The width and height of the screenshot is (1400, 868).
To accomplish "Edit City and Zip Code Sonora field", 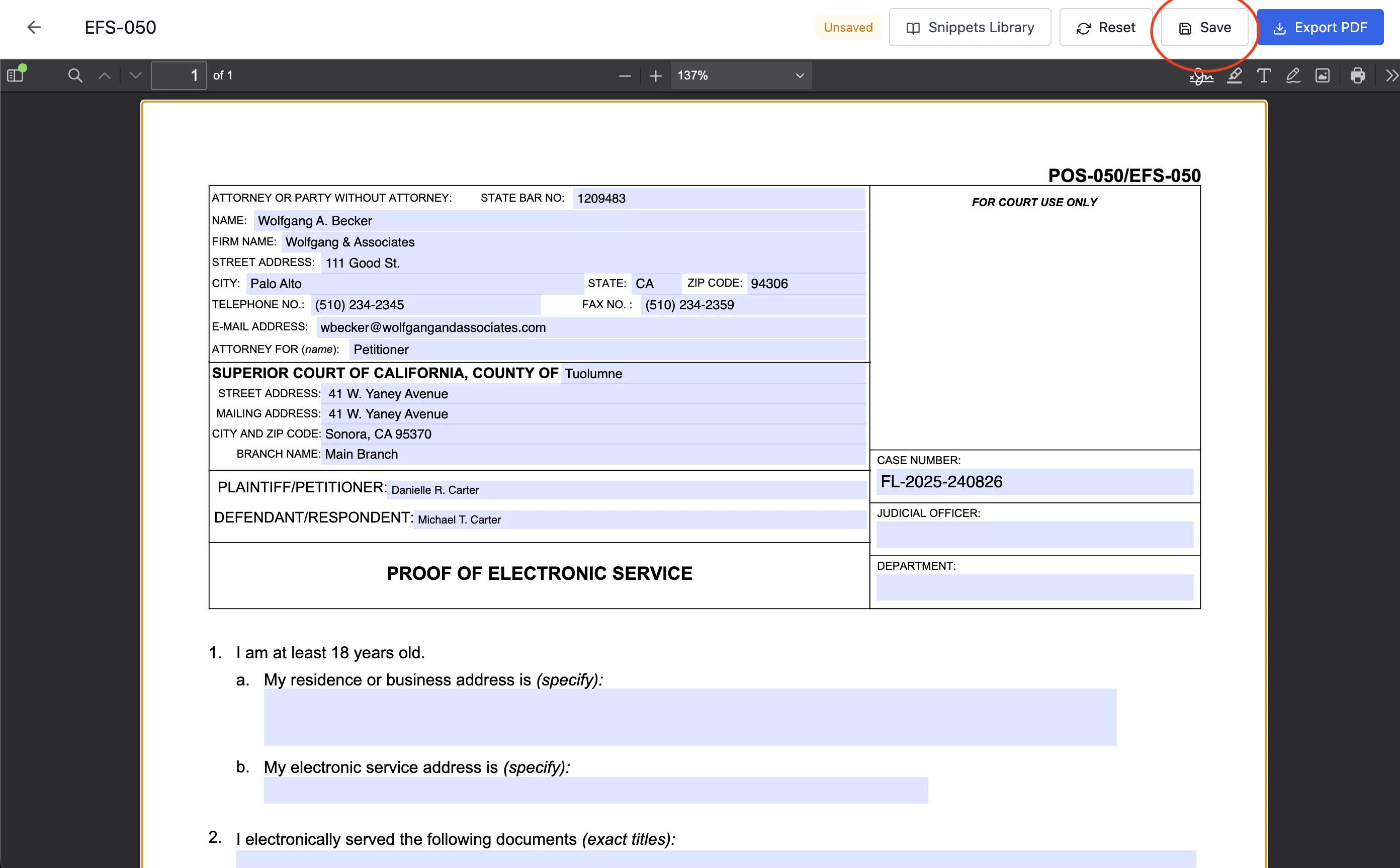I will pyautogui.click(x=593, y=434).
